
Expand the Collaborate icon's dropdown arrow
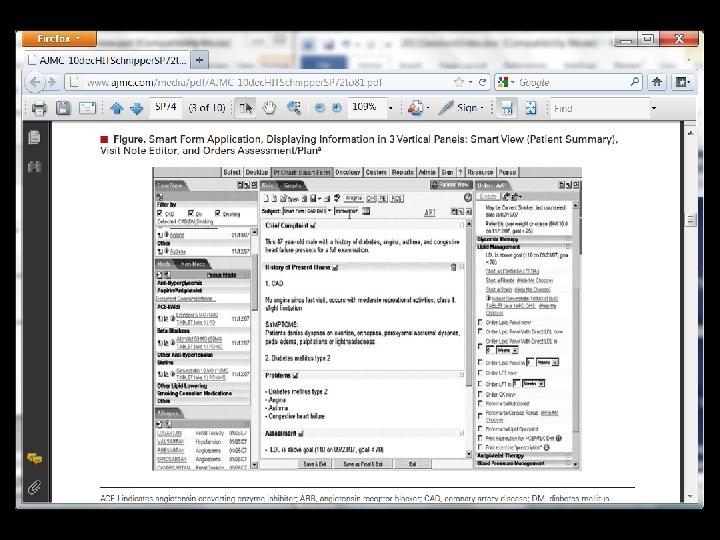[428, 108]
